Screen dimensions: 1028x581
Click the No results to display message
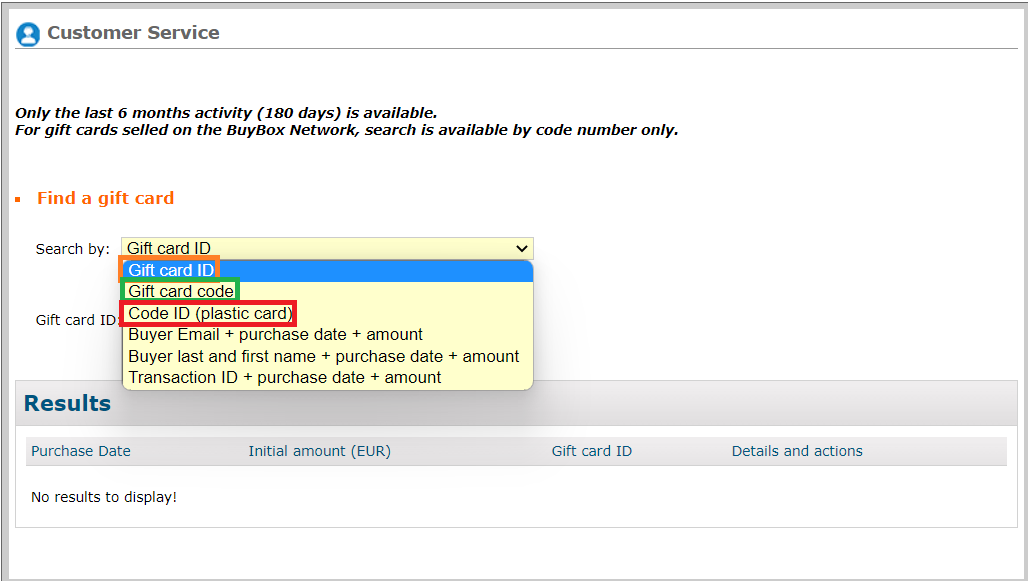pyautogui.click(x=104, y=497)
